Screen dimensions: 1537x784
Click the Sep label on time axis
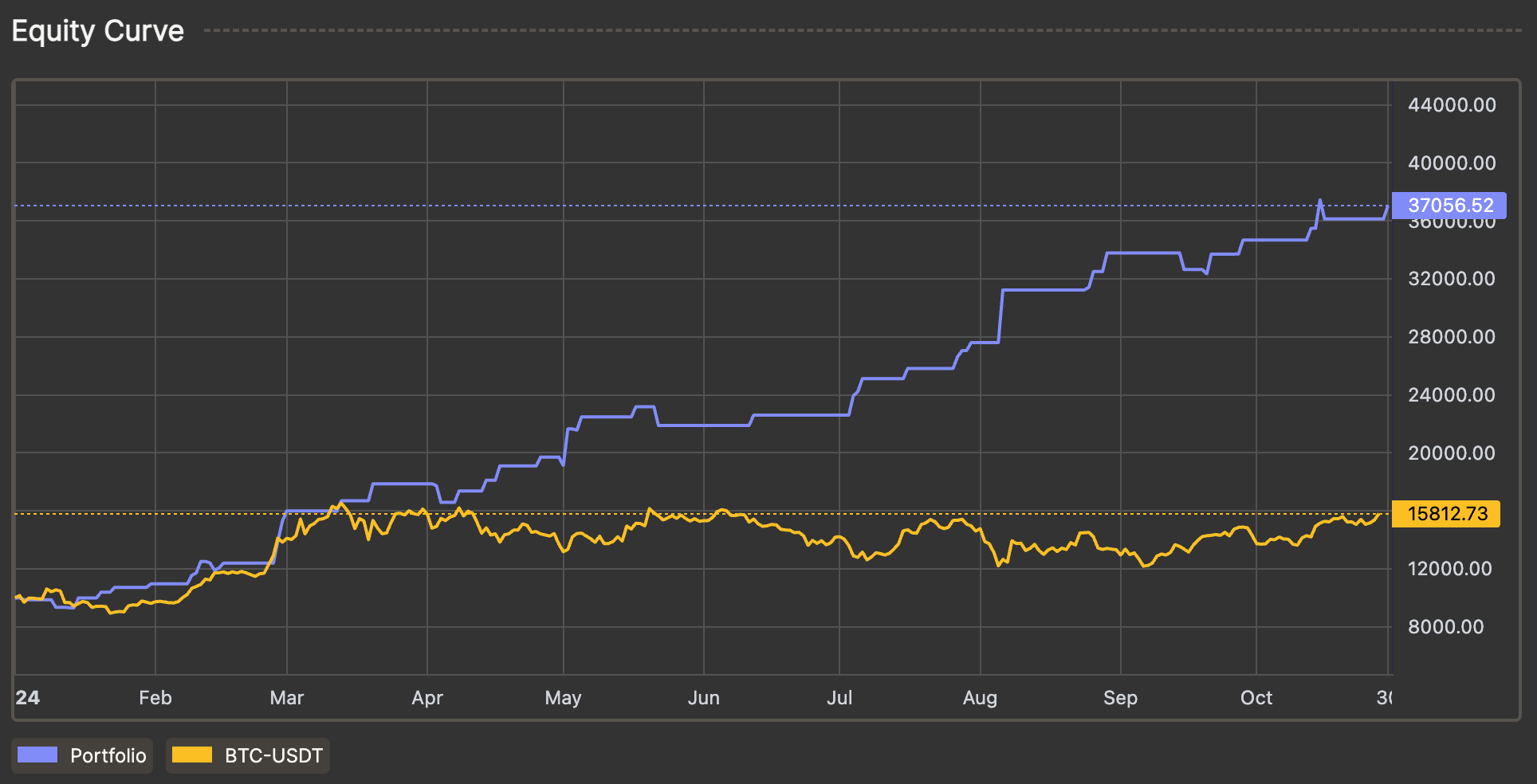(x=1121, y=698)
